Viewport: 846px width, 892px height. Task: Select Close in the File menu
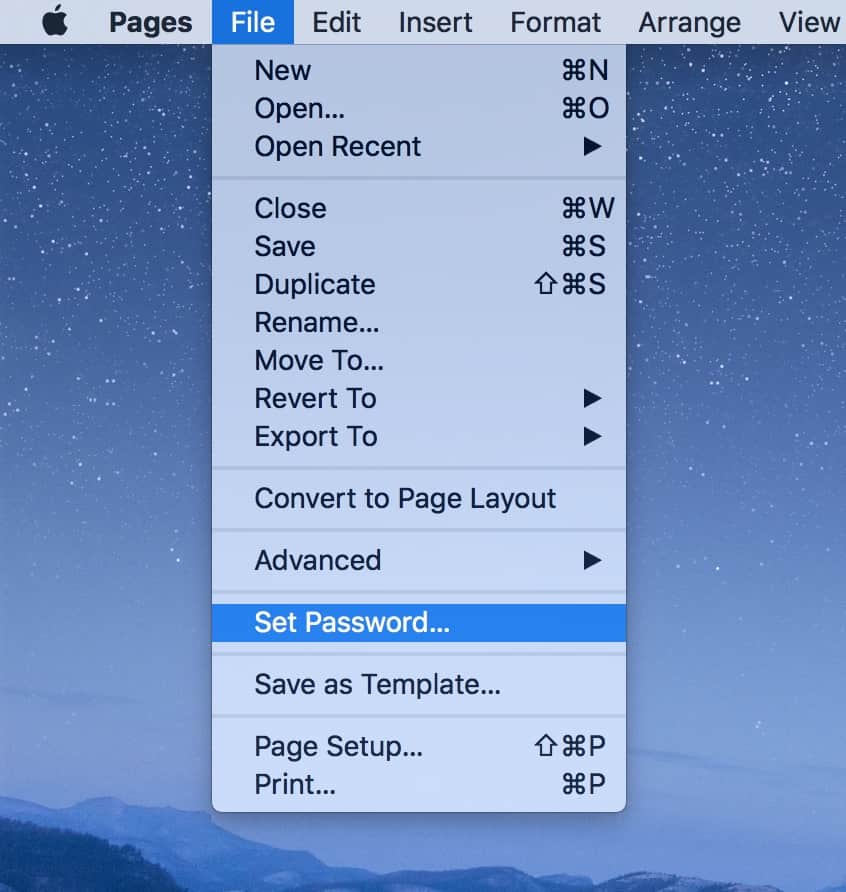[x=290, y=209]
